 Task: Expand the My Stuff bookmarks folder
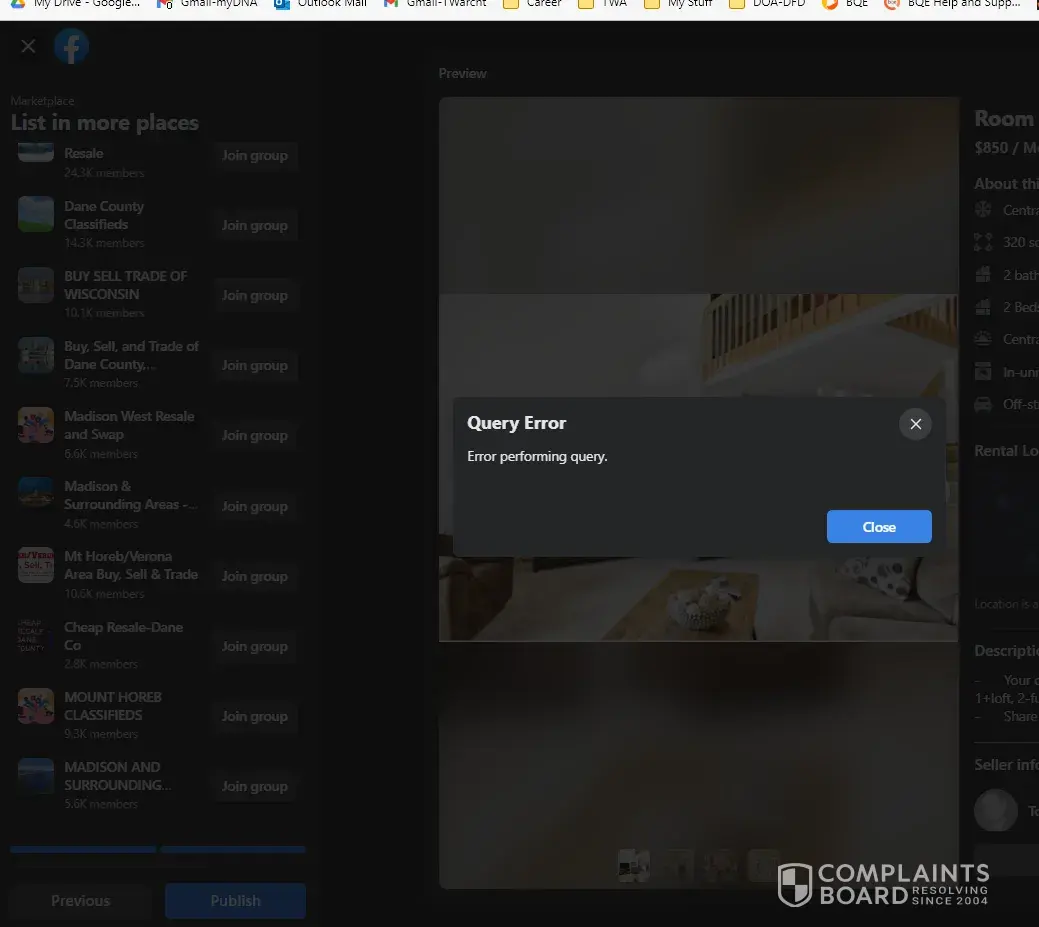(x=679, y=4)
